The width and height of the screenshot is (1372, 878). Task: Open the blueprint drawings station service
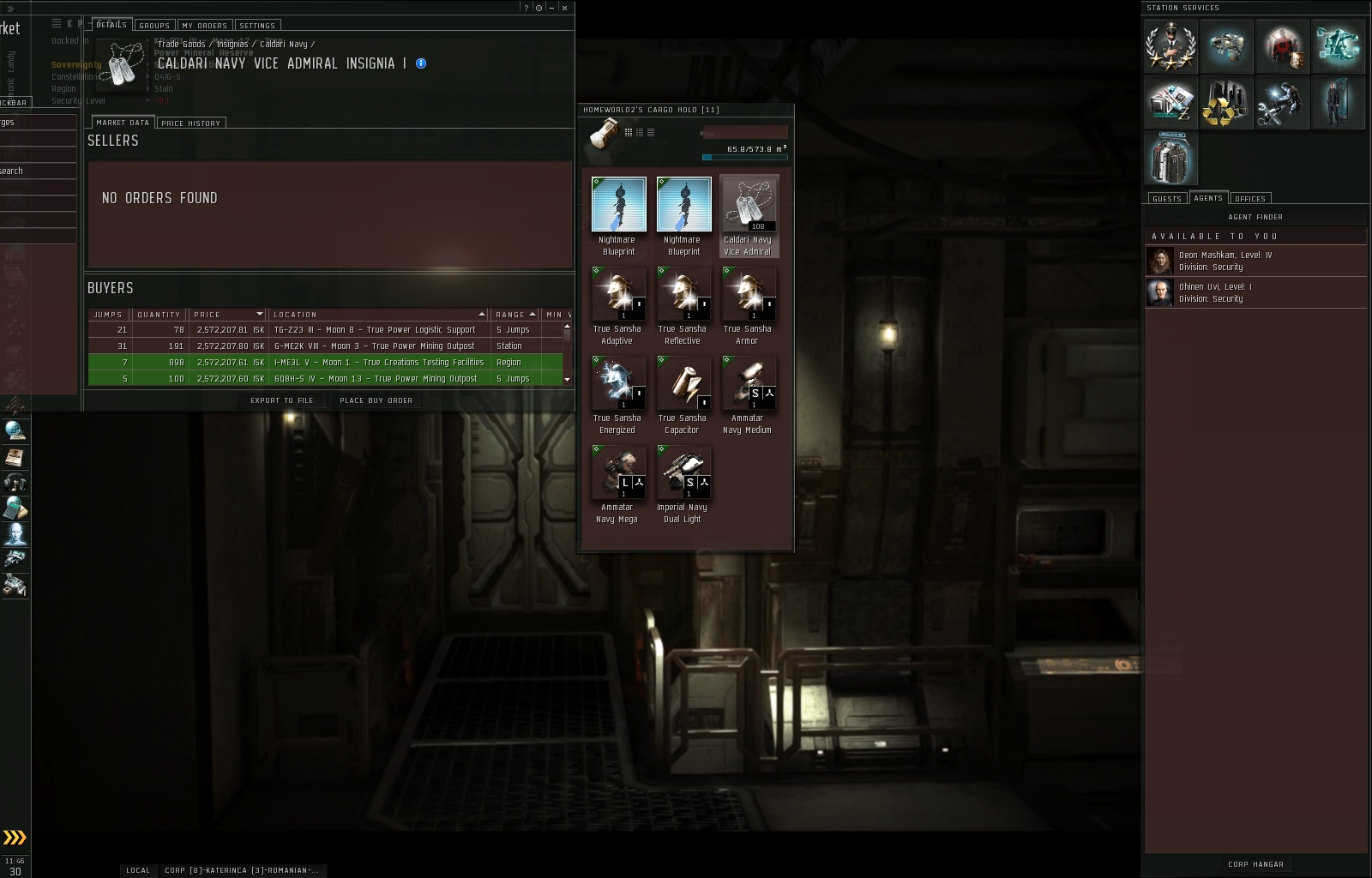click(x=1170, y=102)
